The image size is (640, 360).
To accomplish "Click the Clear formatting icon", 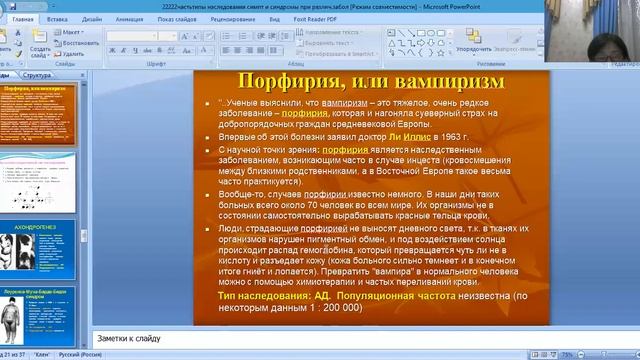I will coord(209,36).
